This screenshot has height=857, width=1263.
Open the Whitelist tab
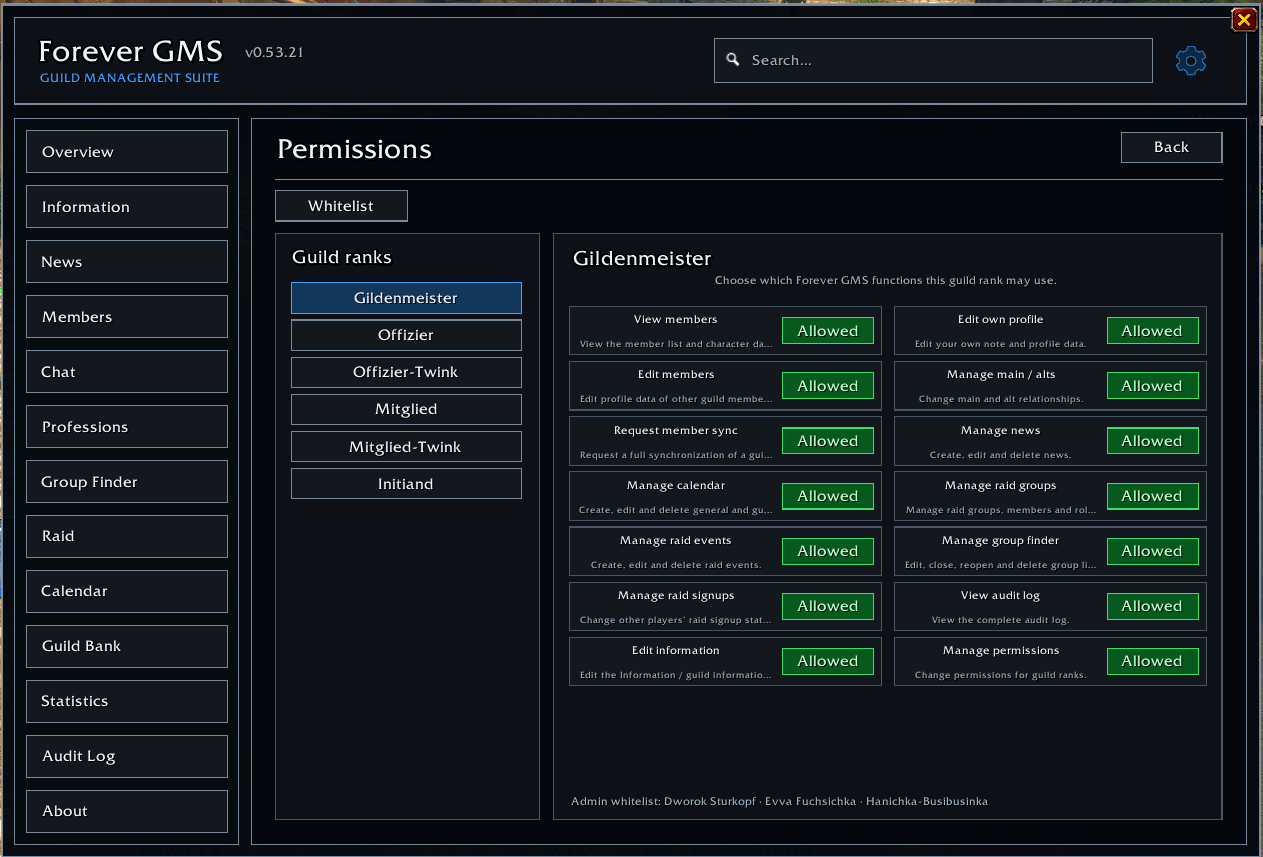click(341, 206)
